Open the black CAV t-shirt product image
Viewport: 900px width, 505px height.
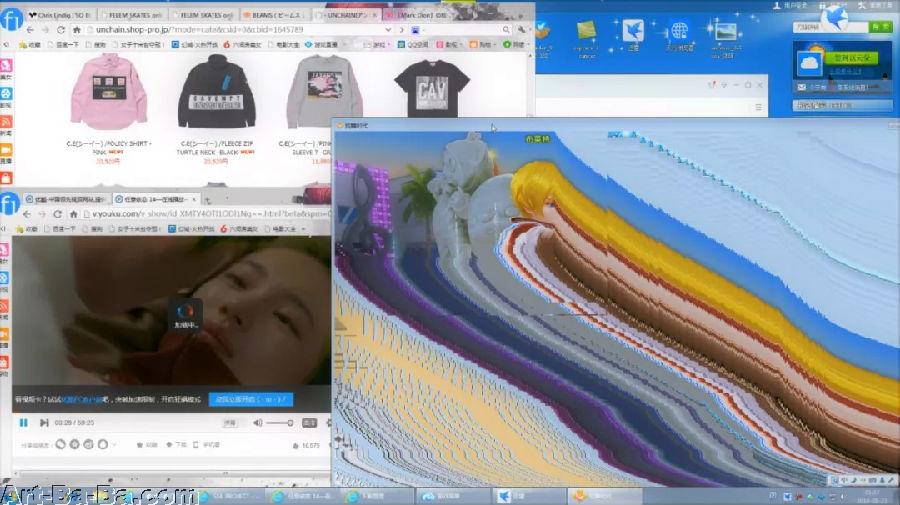[x=432, y=89]
